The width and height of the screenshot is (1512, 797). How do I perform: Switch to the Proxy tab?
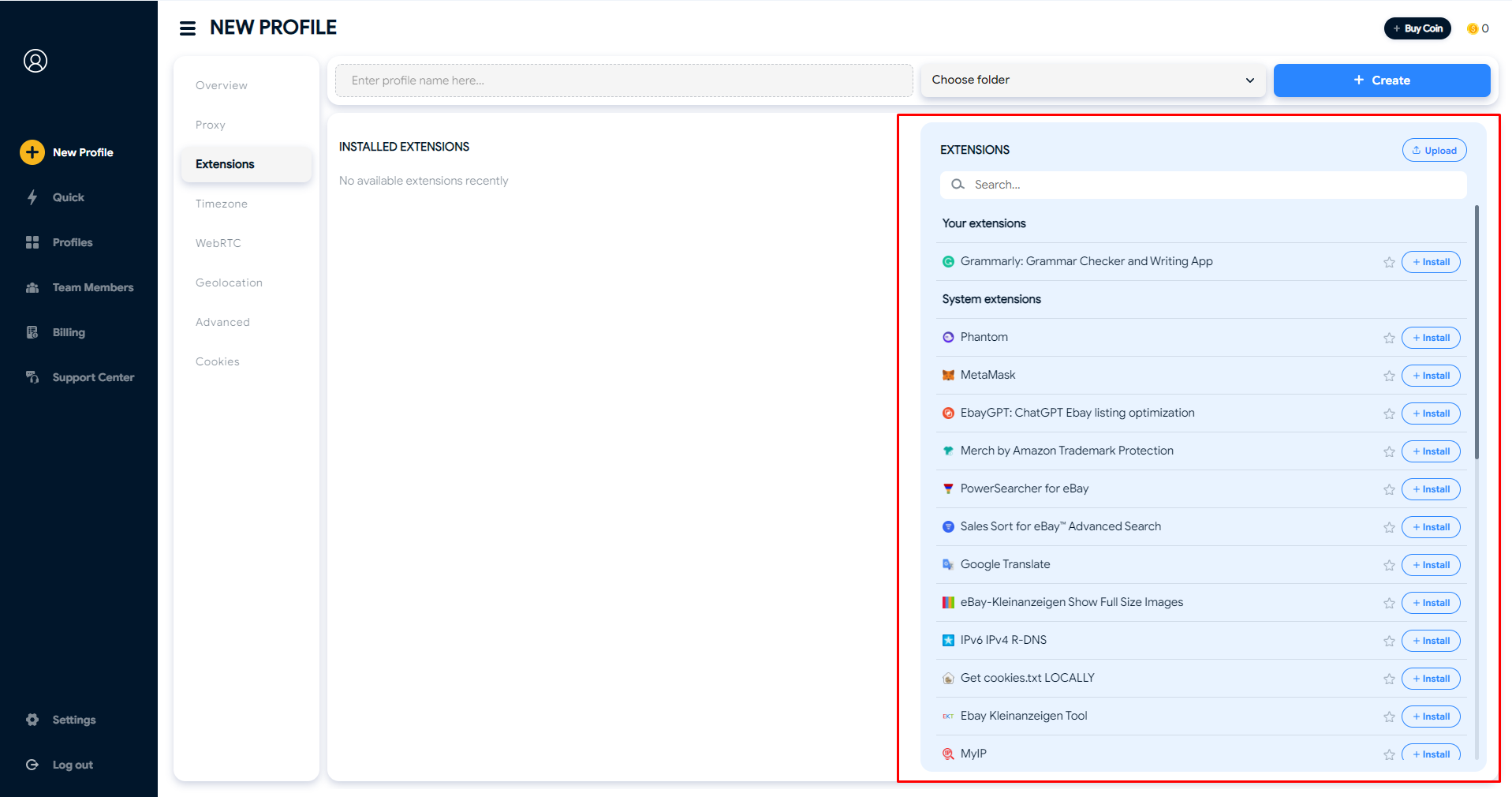coord(211,125)
